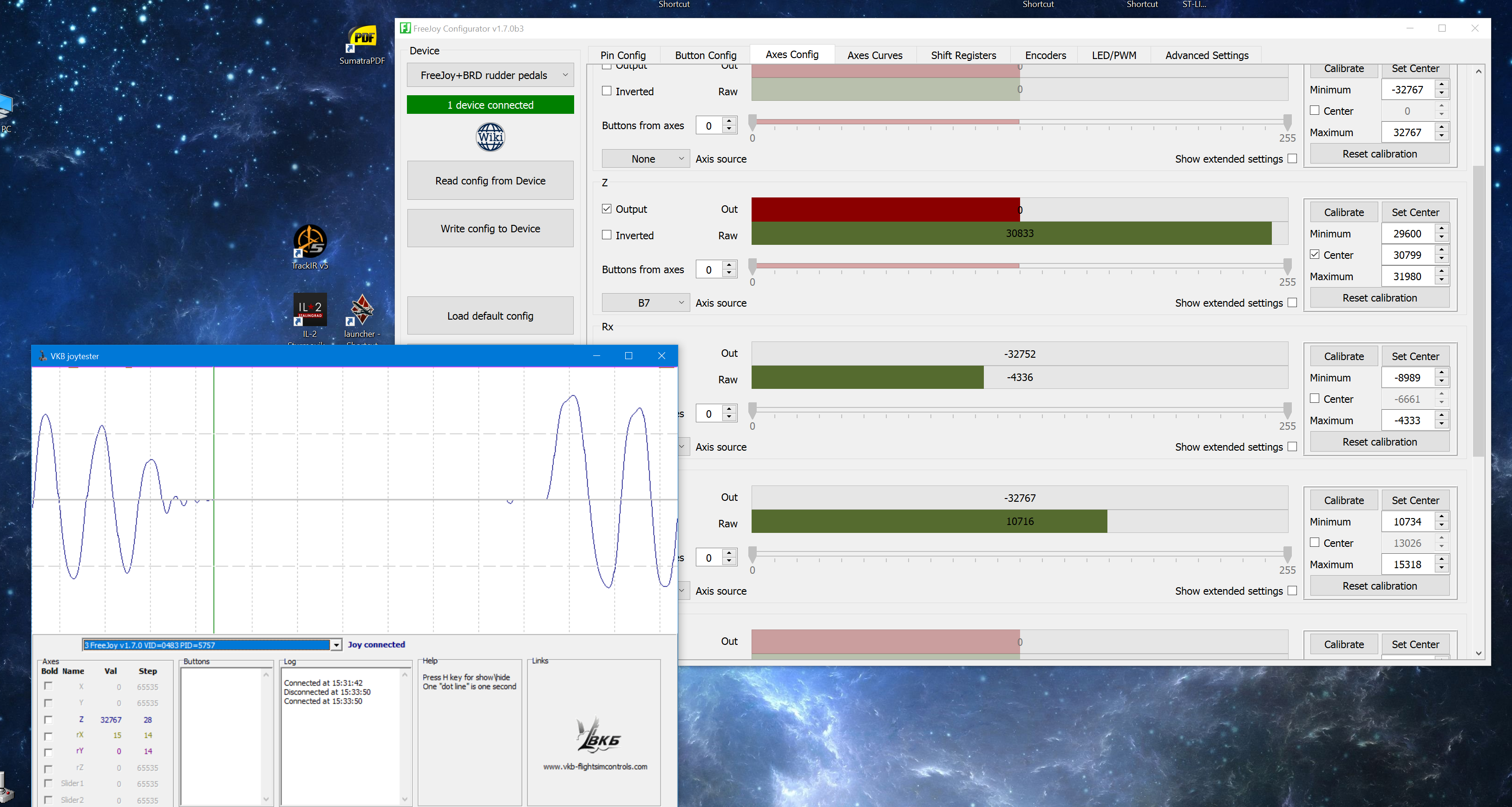This screenshot has height=807, width=1512.
Task: Launch TrackIR v5 desktop icon
Action: [310, 241]
